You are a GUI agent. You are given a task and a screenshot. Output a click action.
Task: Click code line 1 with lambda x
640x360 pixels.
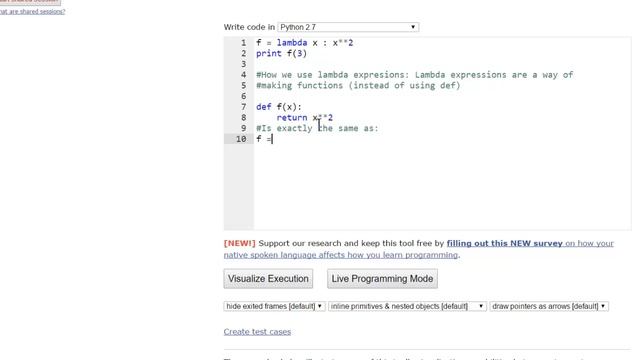pyautogui.click(x=304, y=43)
